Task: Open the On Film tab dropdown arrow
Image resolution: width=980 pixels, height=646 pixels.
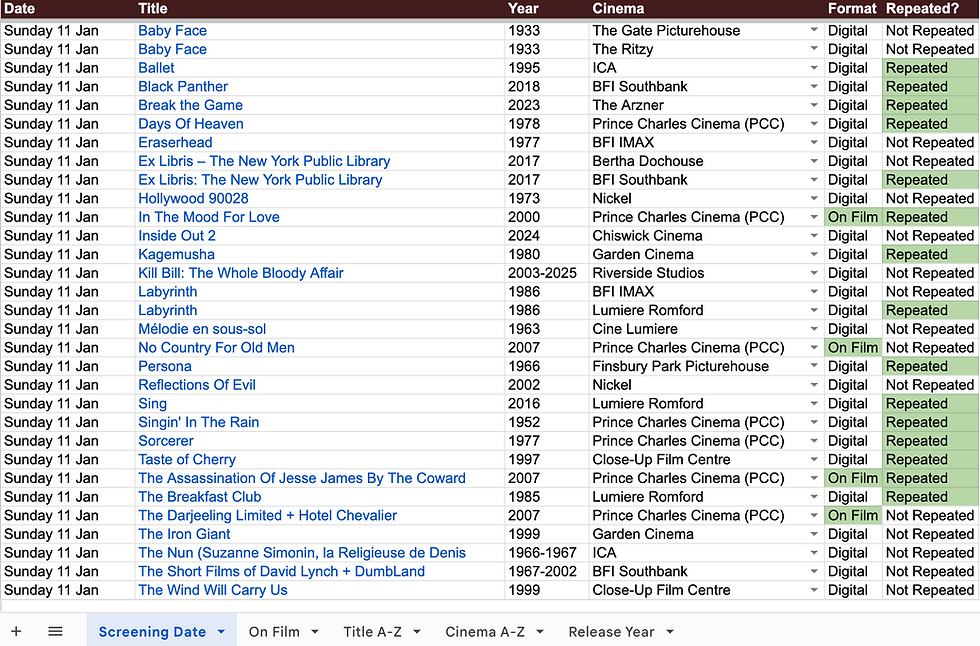Action: tap(313, 631)
